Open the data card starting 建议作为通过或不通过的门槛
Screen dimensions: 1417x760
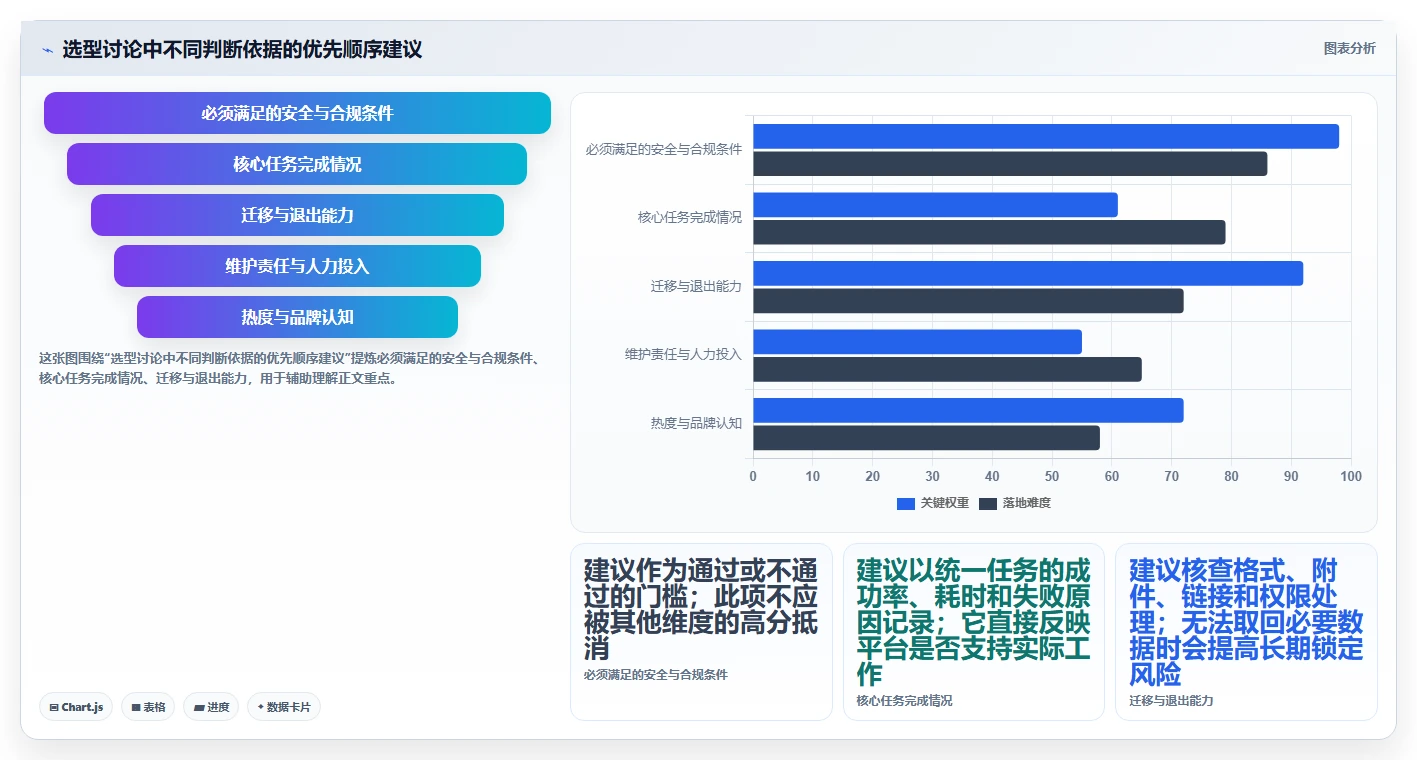point(701,632)
